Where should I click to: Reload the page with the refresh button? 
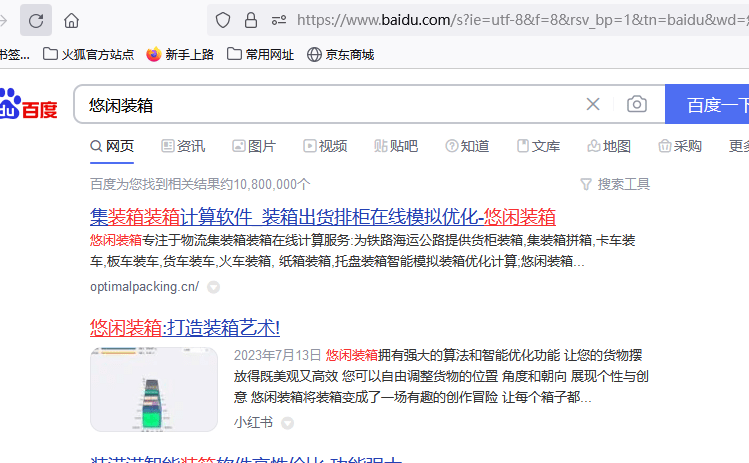36,21
